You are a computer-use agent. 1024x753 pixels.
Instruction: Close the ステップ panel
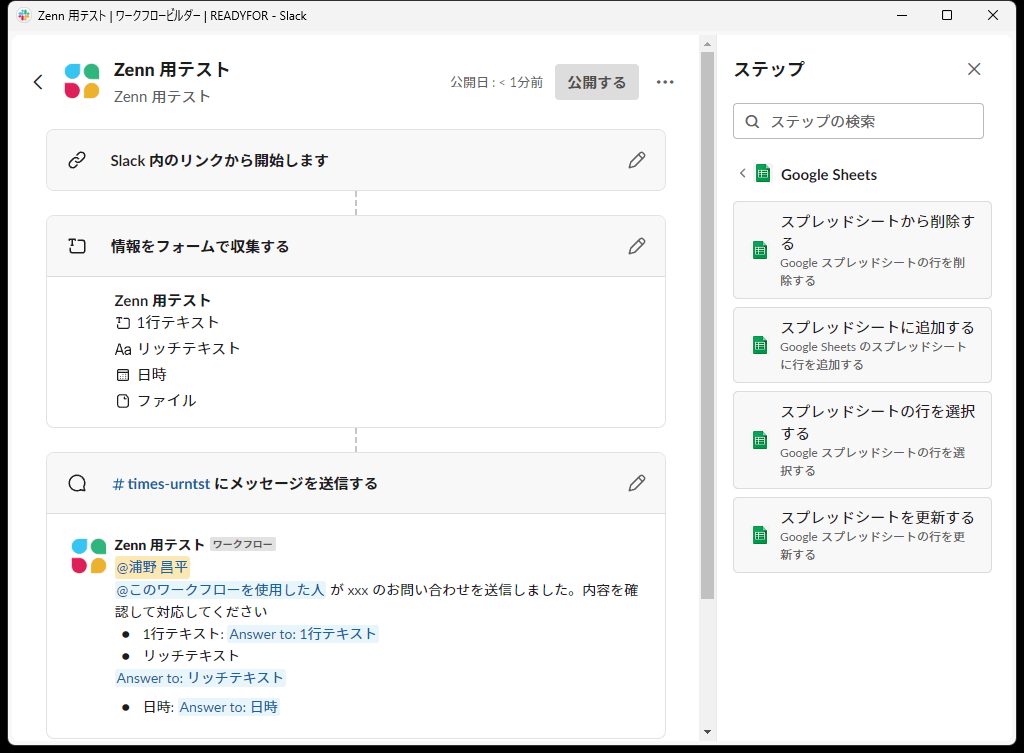pyautogui.click(x=974, y=69)
